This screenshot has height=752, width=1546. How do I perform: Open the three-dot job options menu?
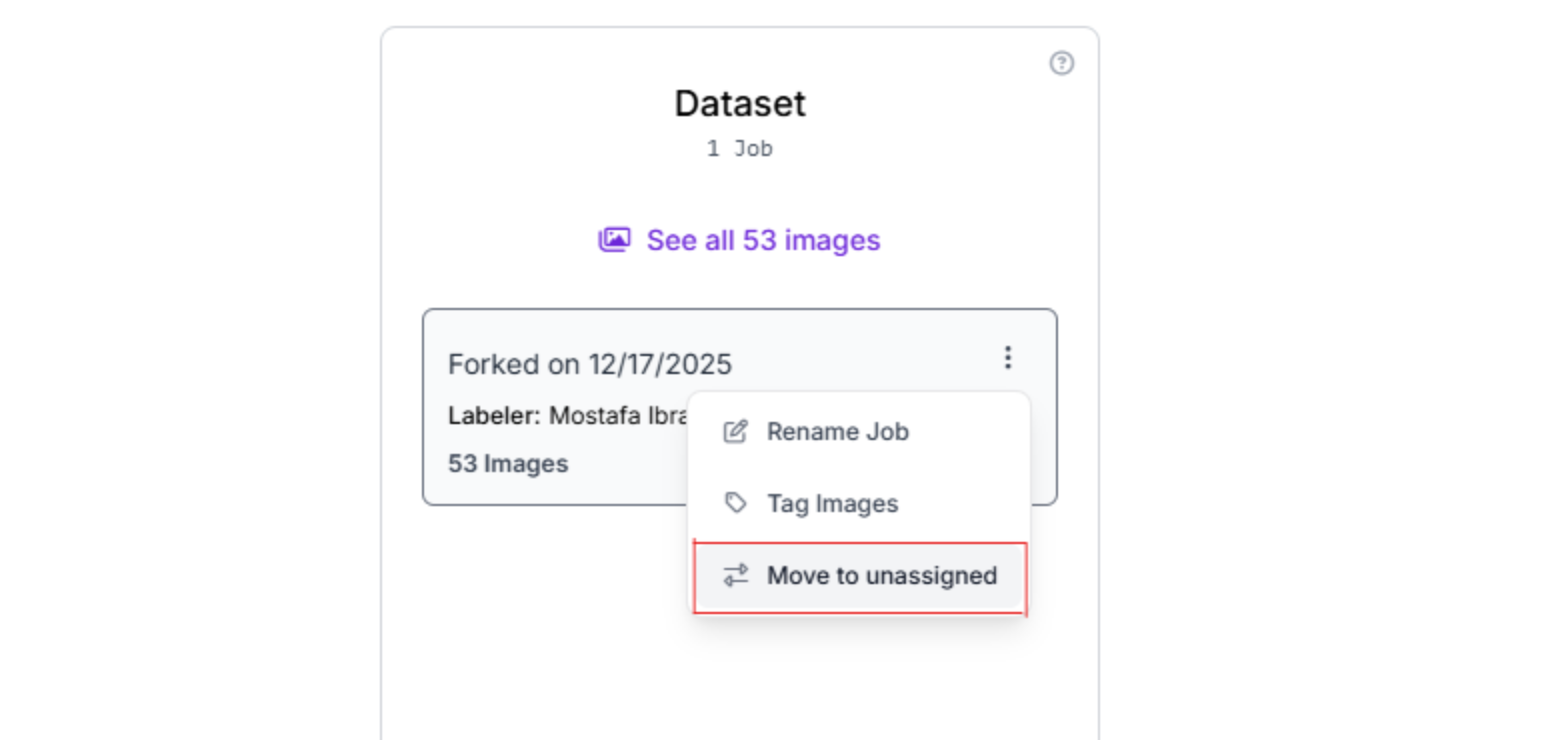tap(1008, 357)
